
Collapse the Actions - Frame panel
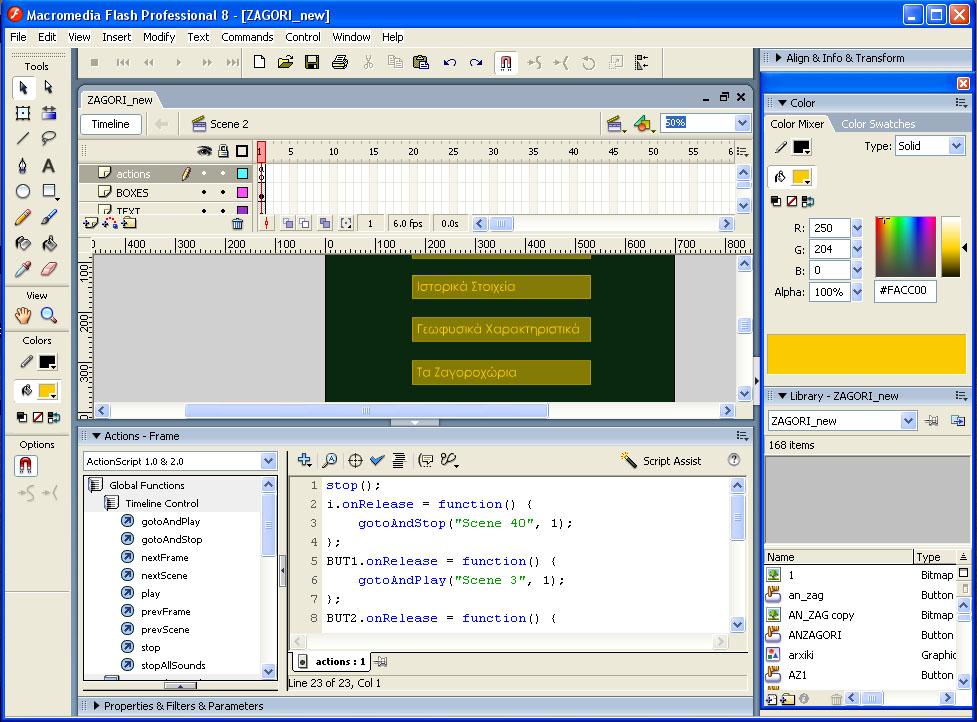click(97, 436)
